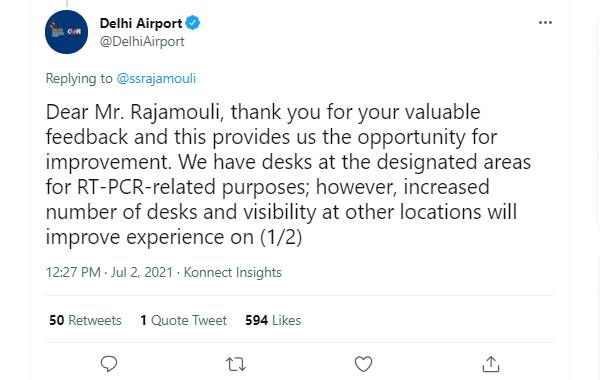This screenshot has height=380, width=600.
Task: Click the Jul 2, 2021 date
Action: (x=142, y=272)
